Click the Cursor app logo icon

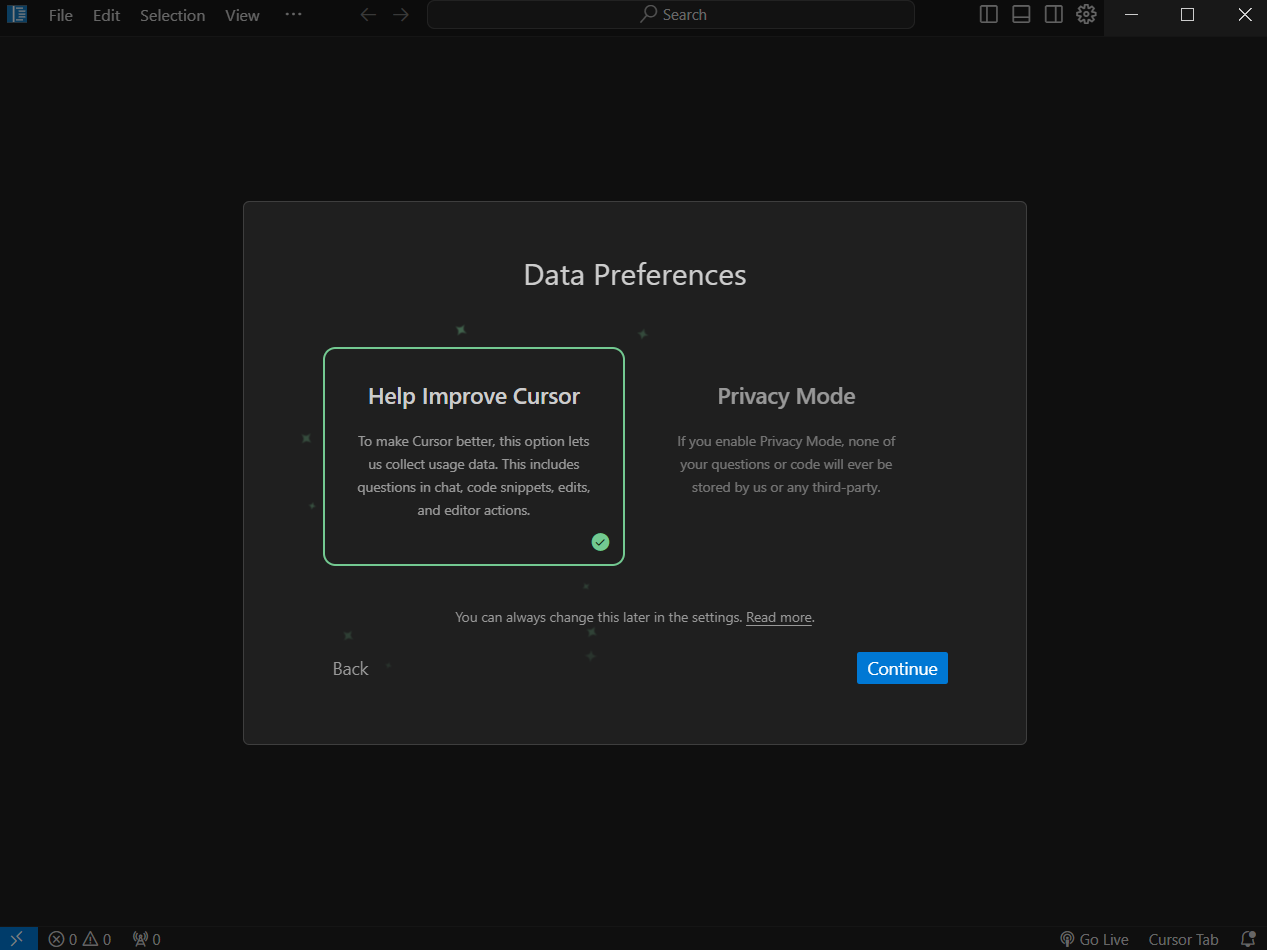(x=17, y=15)
